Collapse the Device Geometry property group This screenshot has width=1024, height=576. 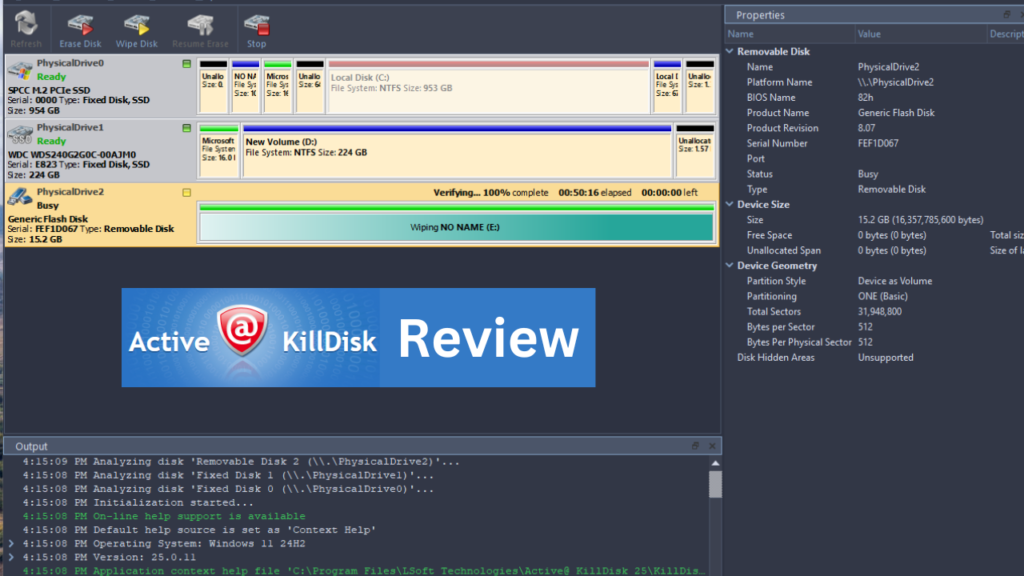[729, 265]
